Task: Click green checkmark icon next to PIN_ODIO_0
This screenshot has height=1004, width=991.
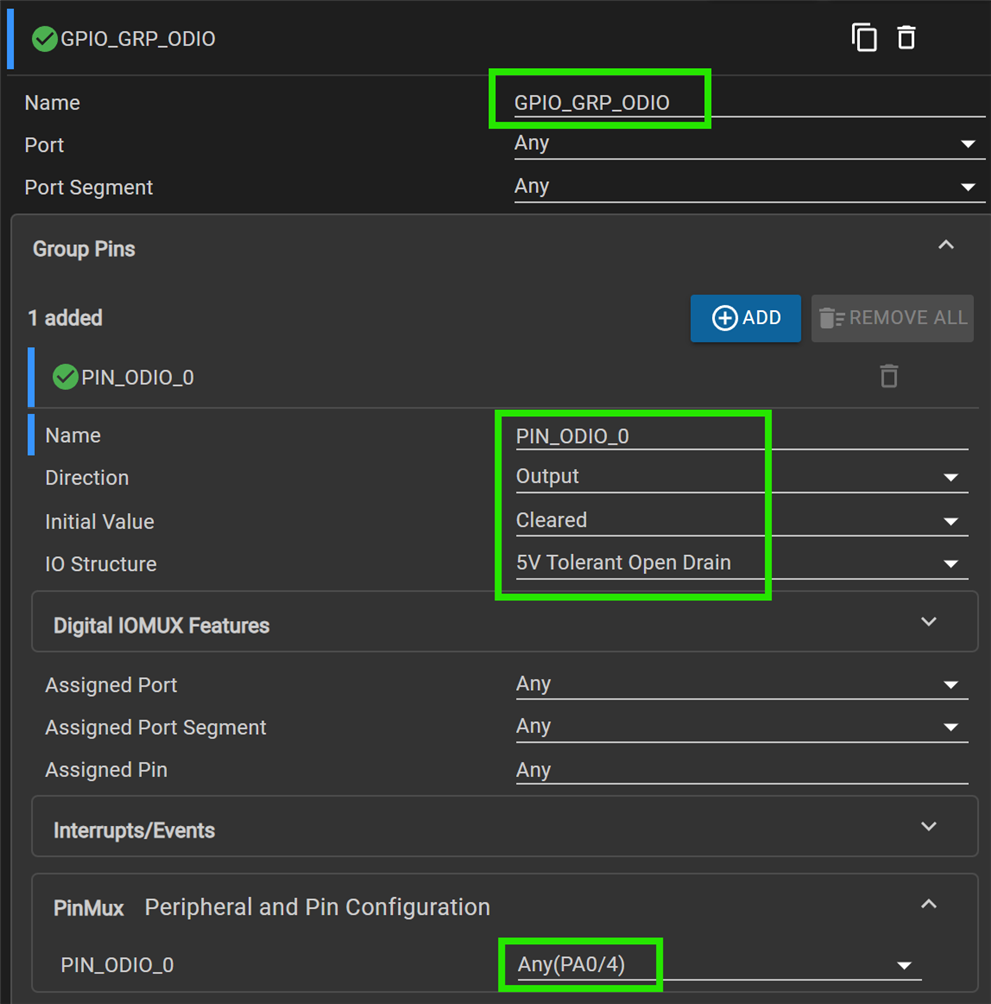Action: [x=65, y=377]
